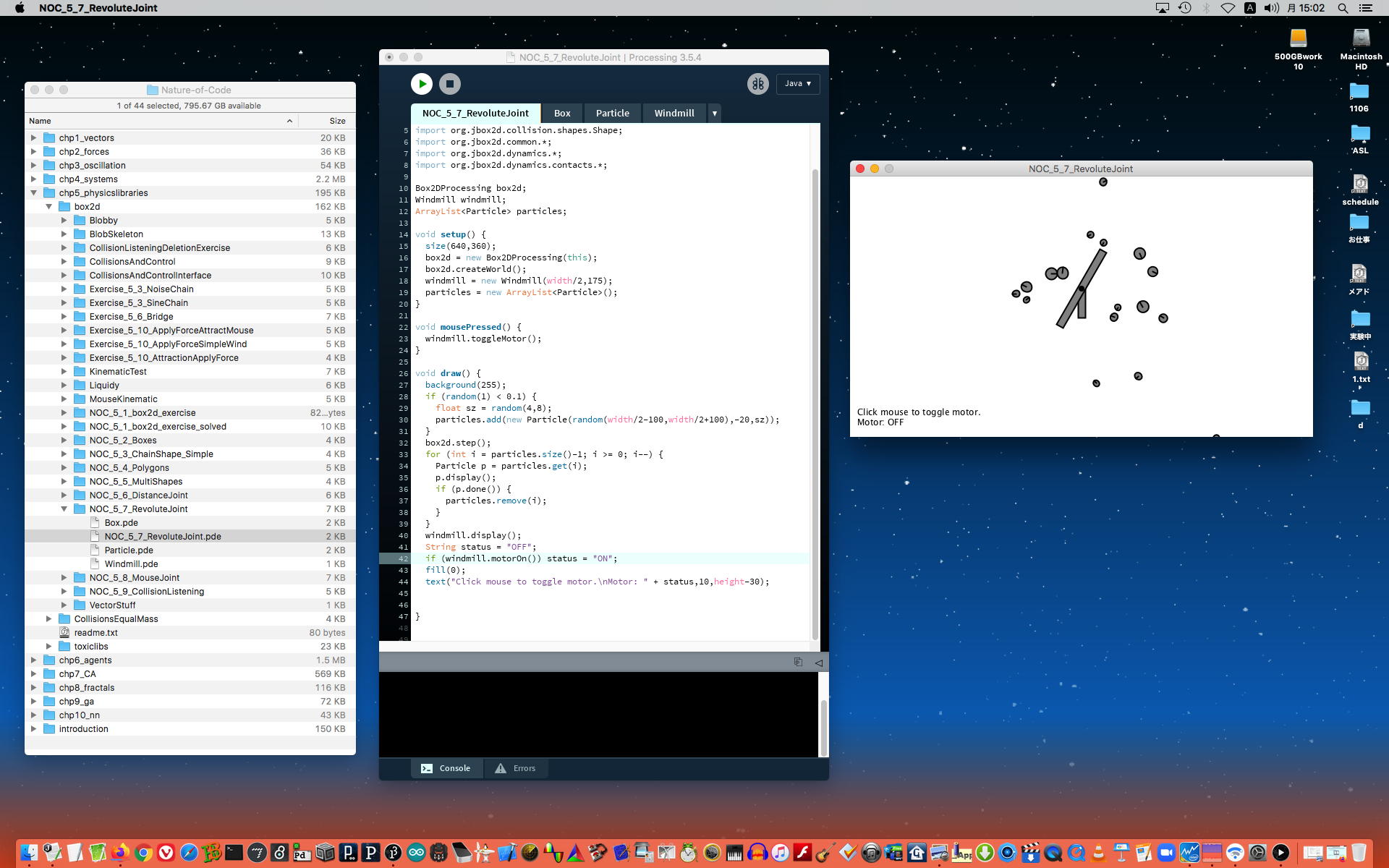Open the Box tab
This screenshot has width=1389, height=868.
(562, 114)
